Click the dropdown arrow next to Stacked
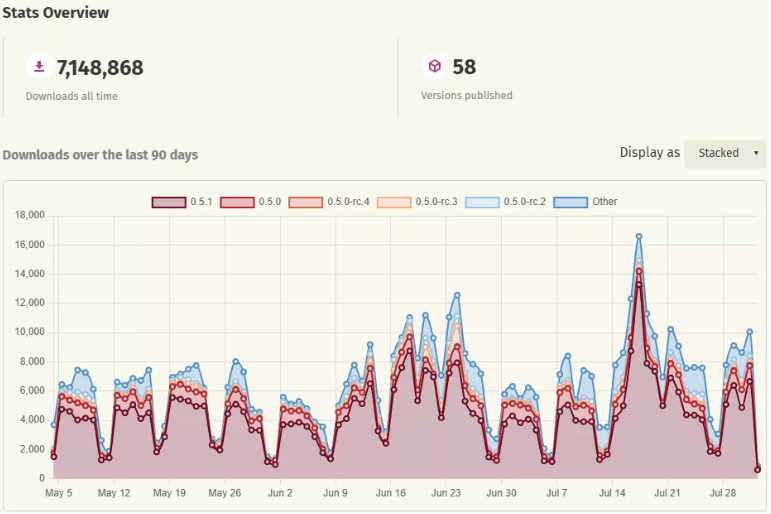 (755, 153)
